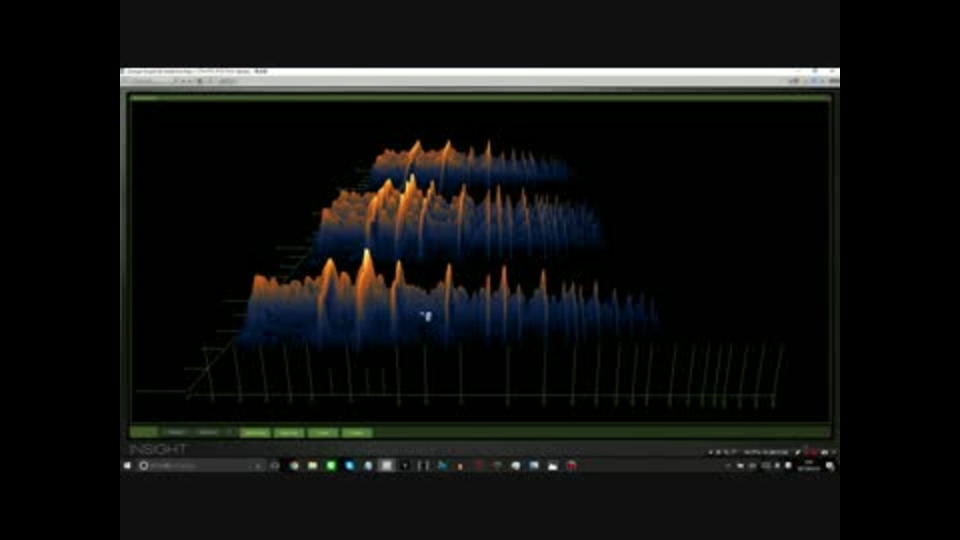Click the 3D spectrogram display area
This screenshot has height=540, width=960.
coord(480,262)
